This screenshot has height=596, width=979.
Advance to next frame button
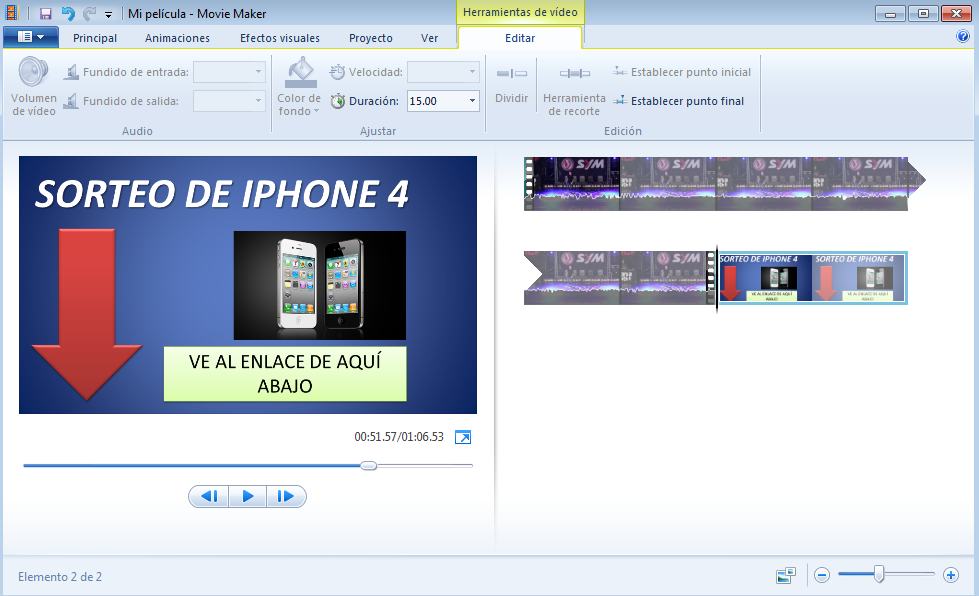(287, 496)
